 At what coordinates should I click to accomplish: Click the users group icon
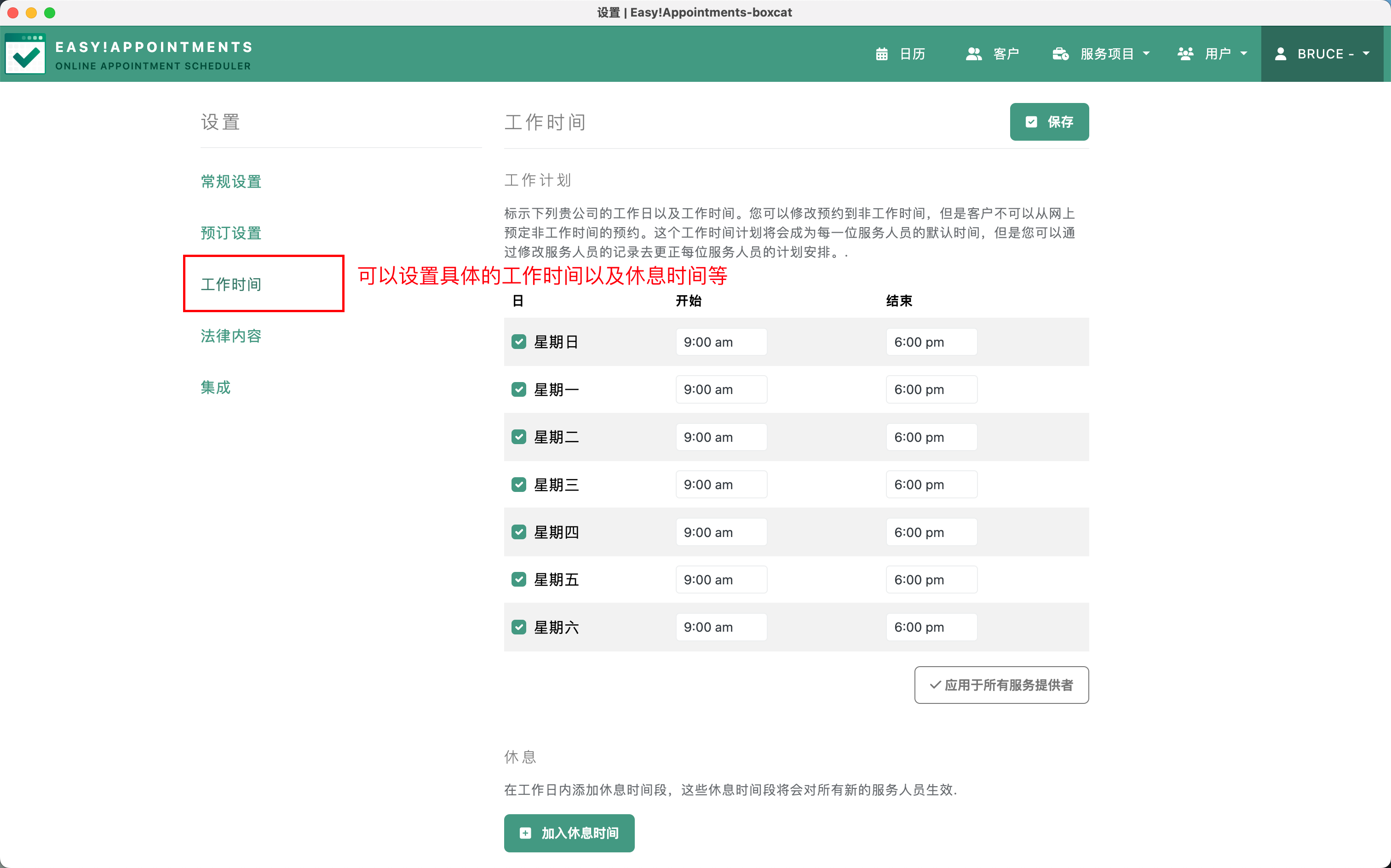coord(1185,54)
